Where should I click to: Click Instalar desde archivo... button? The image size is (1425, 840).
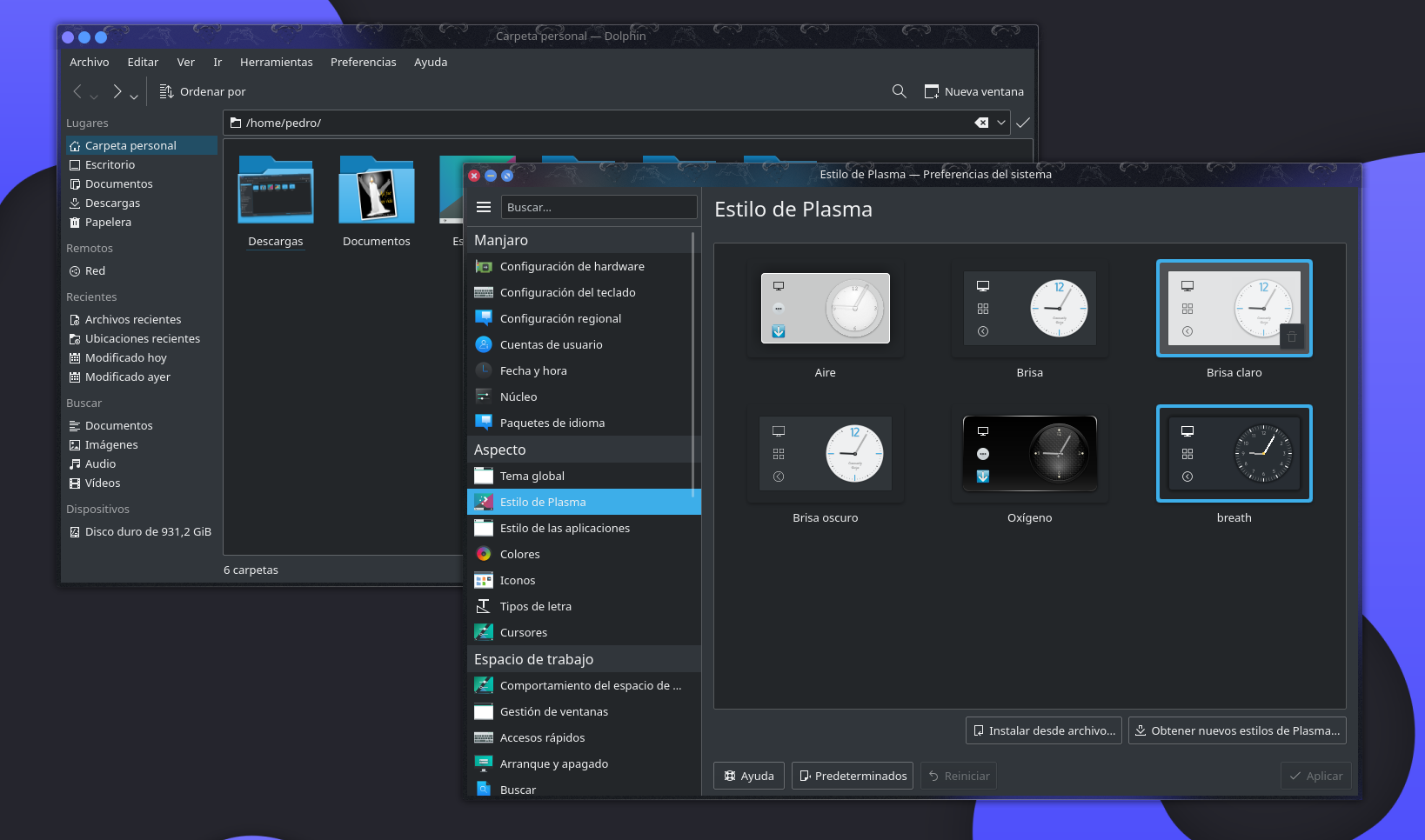pos(1044,730)
